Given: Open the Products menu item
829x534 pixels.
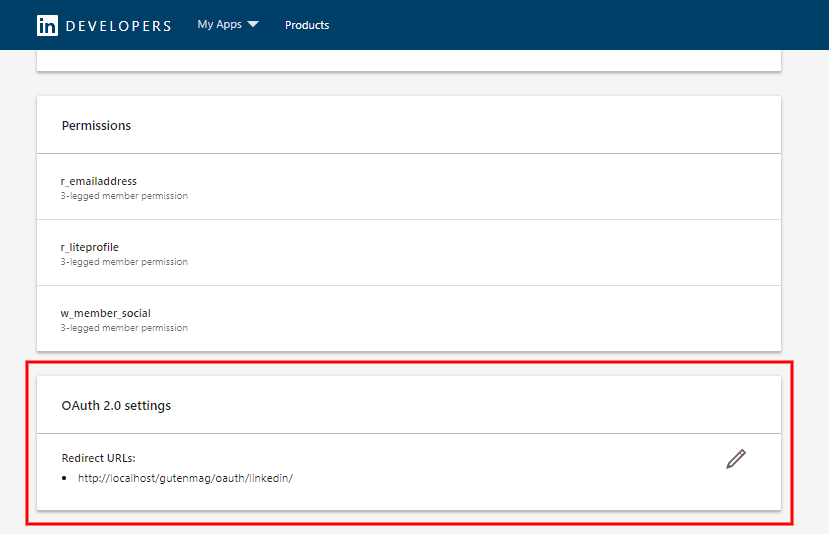Looking at the screenshot, I should pos(307,25).
